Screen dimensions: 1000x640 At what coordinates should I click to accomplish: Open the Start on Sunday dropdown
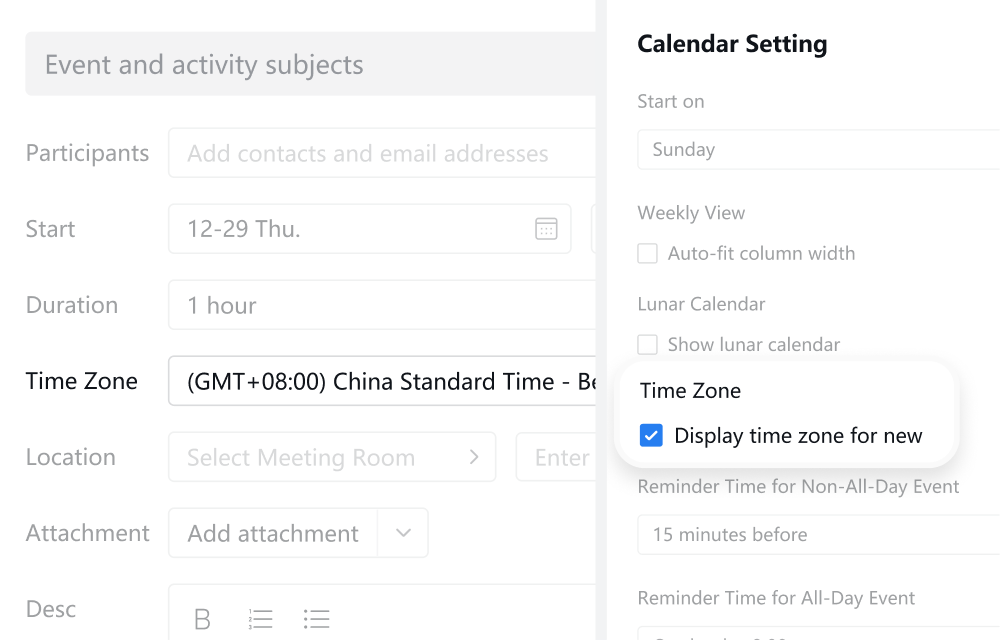(818, 150)
